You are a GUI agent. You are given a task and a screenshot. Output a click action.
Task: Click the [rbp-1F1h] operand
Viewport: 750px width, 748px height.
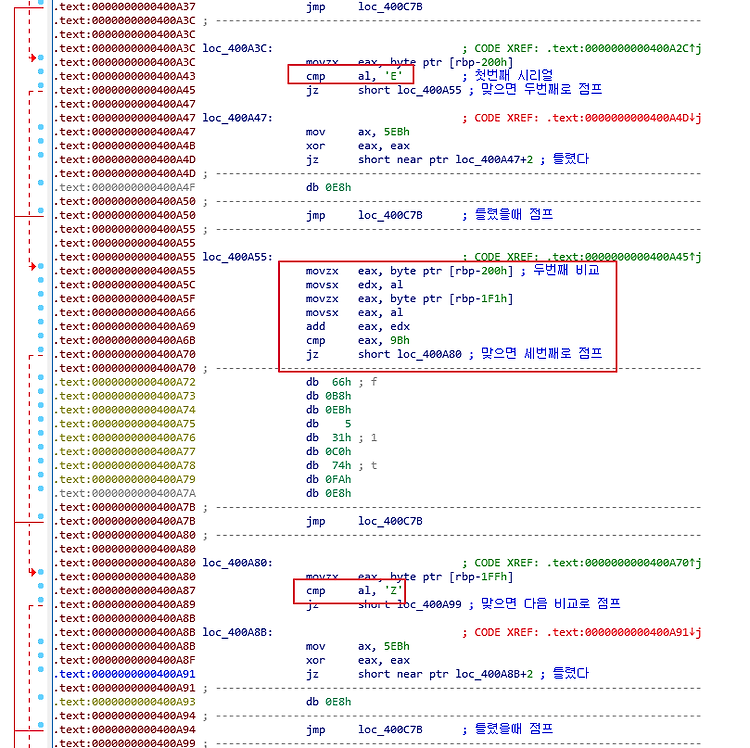click(480, 298)
